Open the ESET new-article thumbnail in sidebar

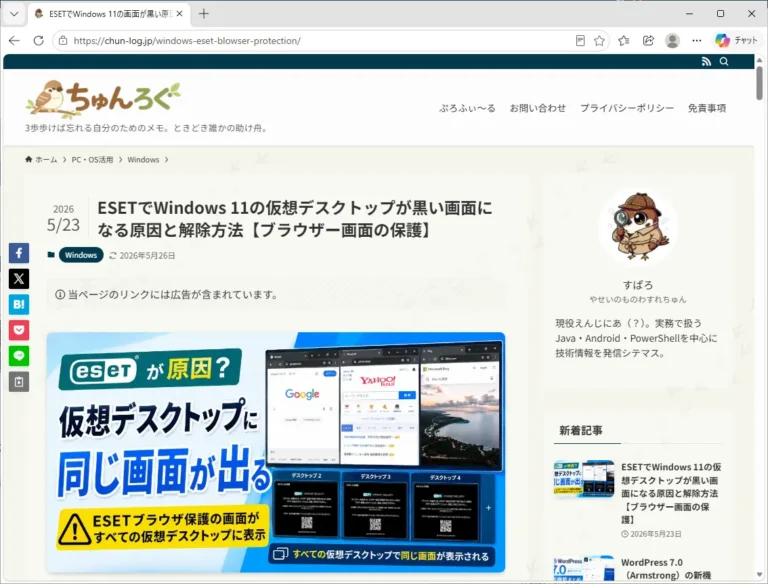(584, 479)
